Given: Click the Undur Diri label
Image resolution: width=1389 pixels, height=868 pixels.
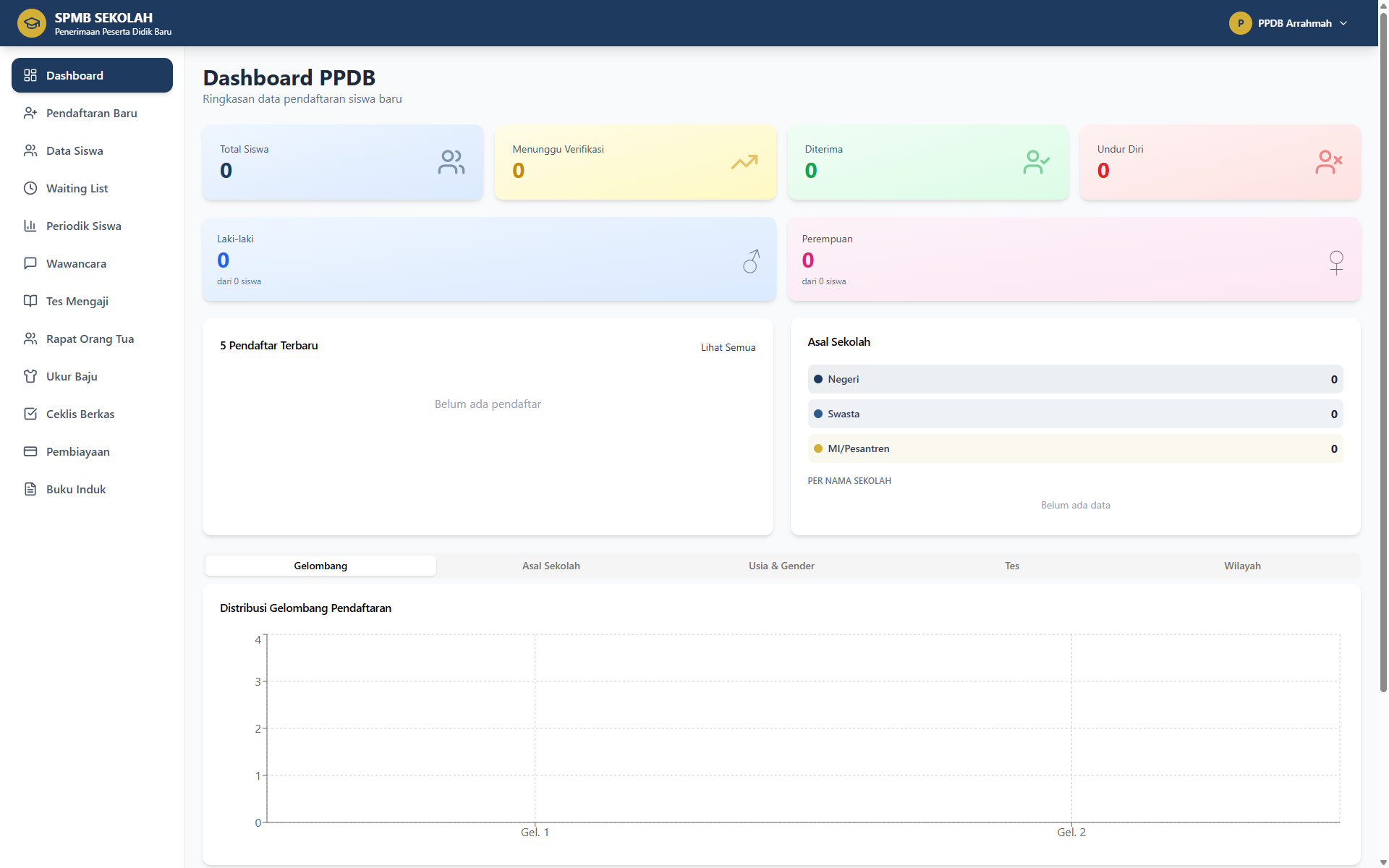Looking at the screenshot, I should tap(1120, 149).
